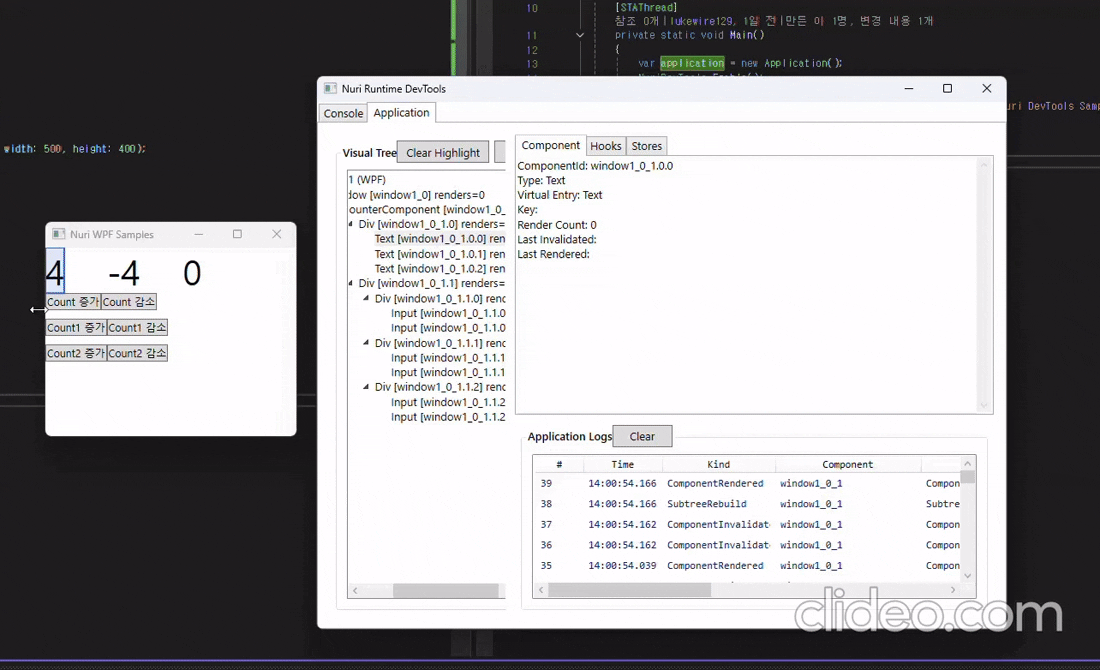
Task: Click Visual Tree scrollbar left arrow
Action: (x=355, y=591)
